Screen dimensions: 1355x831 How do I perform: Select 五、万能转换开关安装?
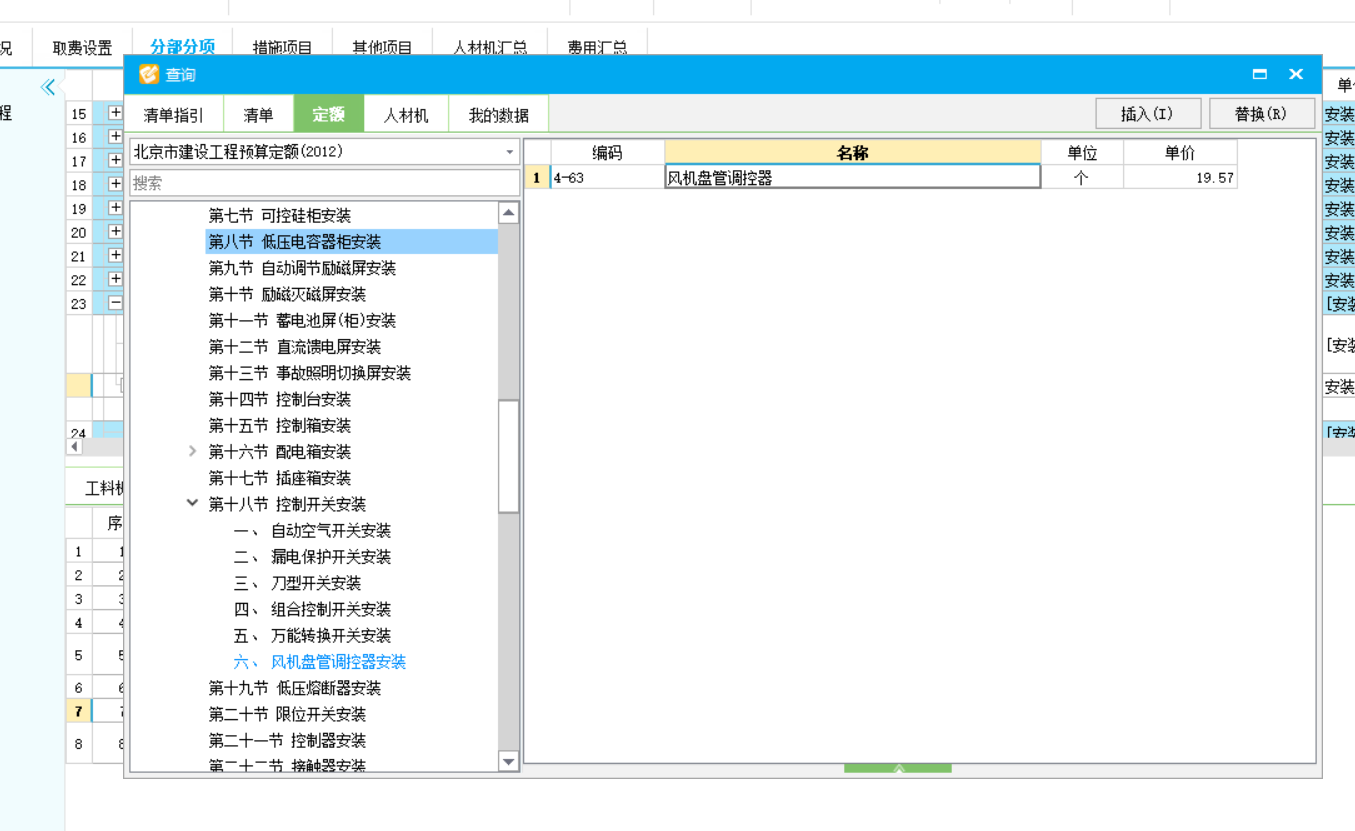pyautogui.click(x=312, y=636)
